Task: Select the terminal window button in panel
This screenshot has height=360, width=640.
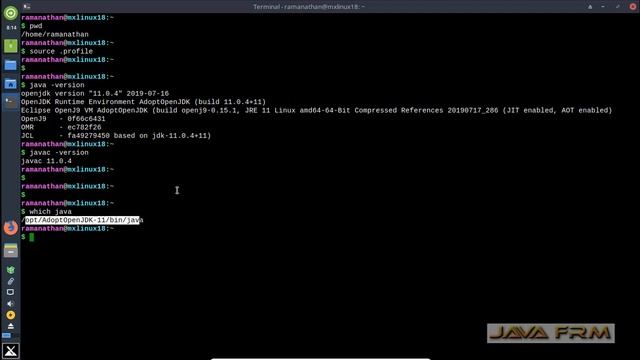Action: (x=11, y=102)
